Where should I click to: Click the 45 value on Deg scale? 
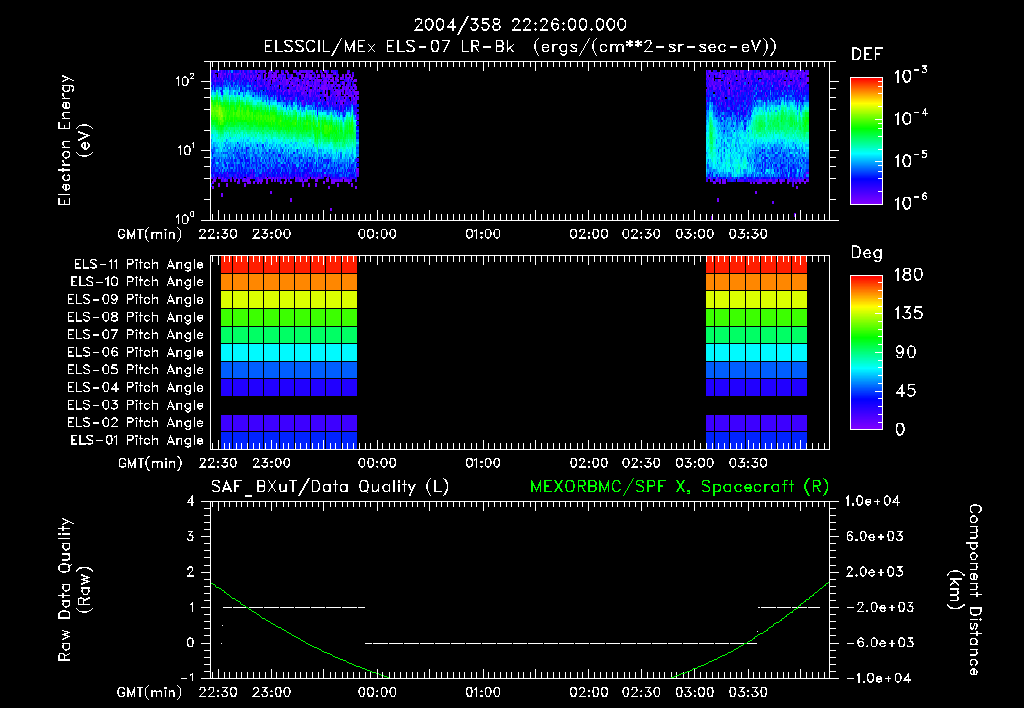(905, 391)
